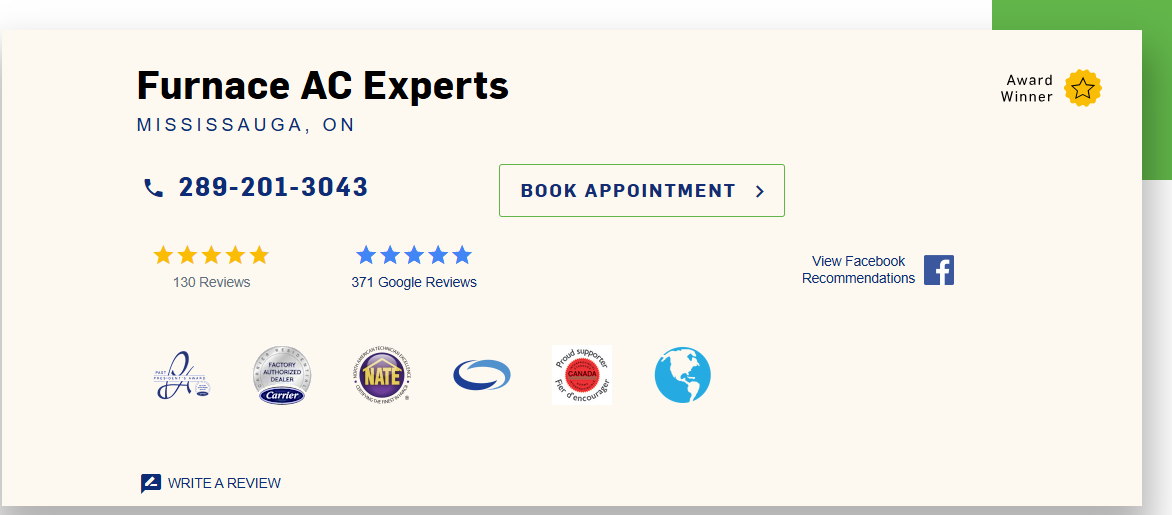Call the 289-201-3043 phone number link
The image size is (1172, 515).
coord(273,187)
